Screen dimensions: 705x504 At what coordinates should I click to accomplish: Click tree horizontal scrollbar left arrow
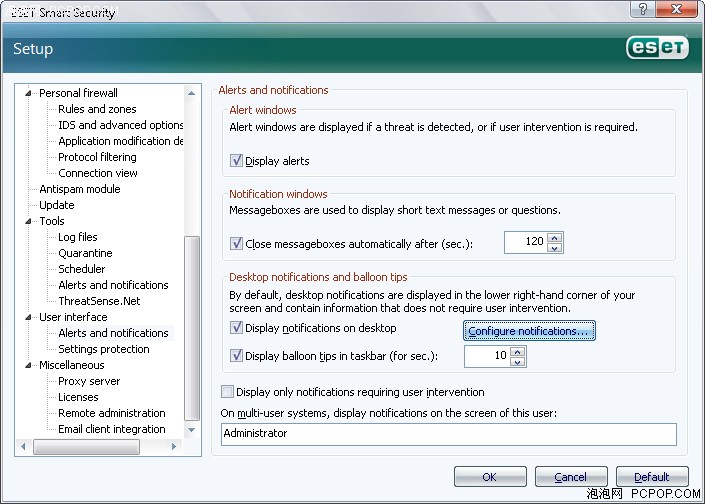[23, 446]
